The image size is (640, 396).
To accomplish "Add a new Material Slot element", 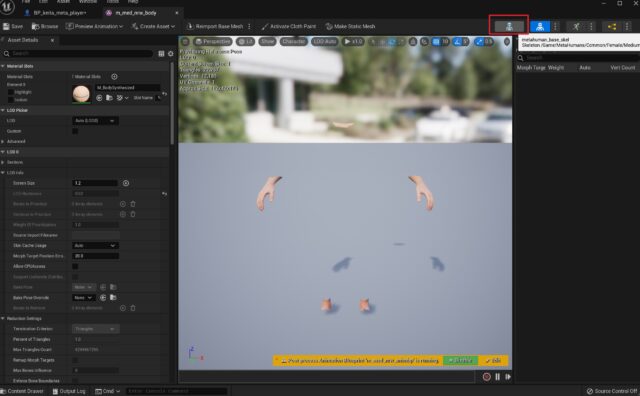I will pos(114,76).
